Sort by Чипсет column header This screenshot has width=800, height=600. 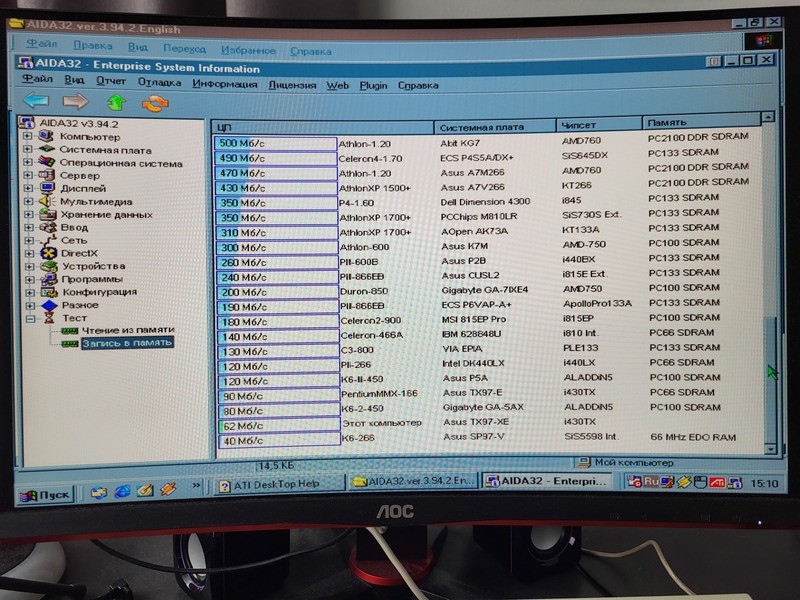click(x=599, y=124)
